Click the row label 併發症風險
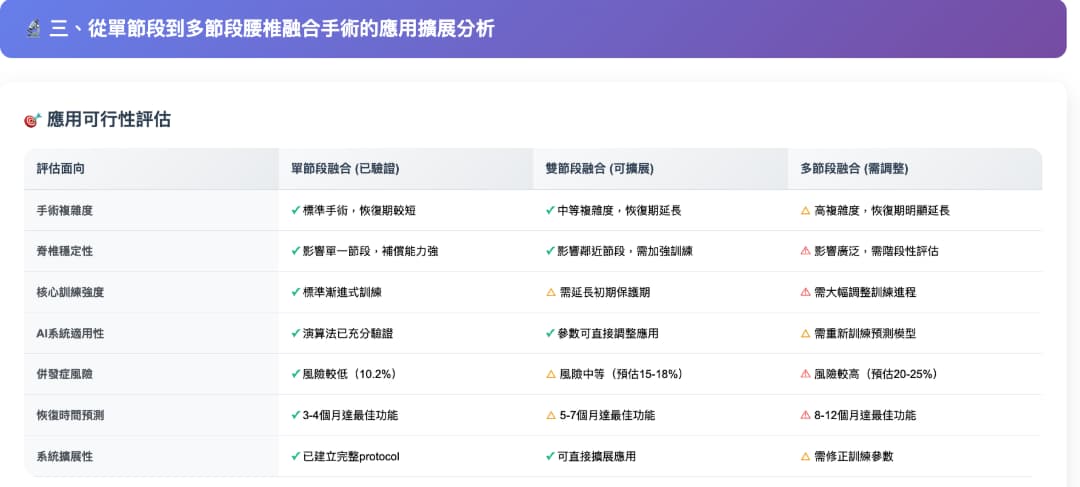This screenshot has width=1080, height=487. tap(65, 374)
